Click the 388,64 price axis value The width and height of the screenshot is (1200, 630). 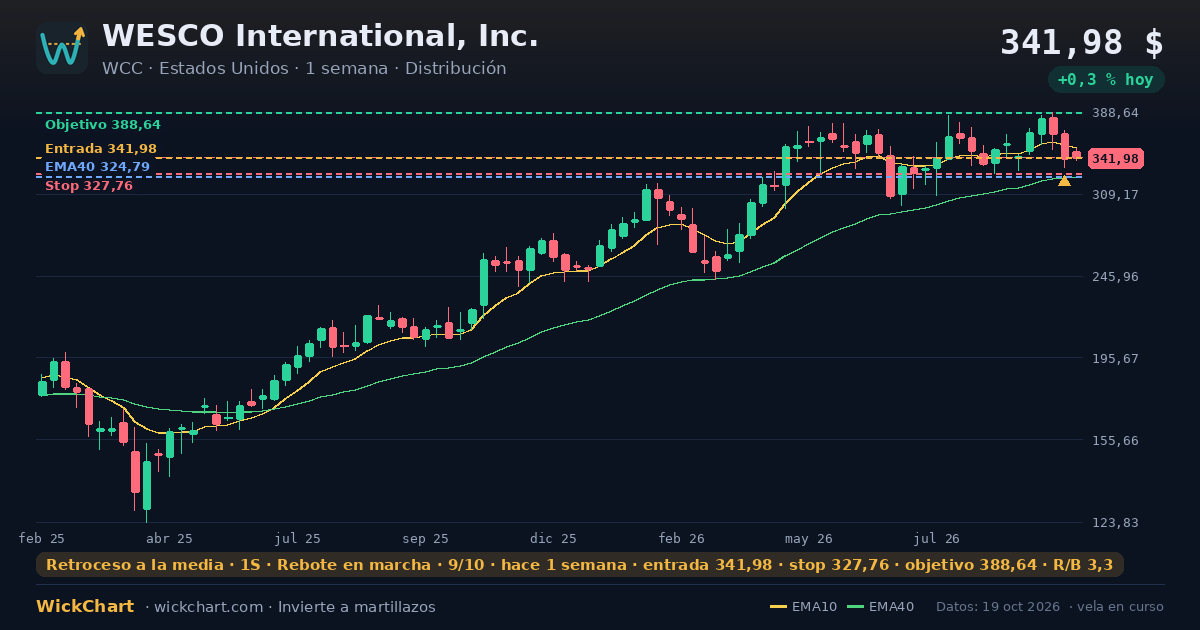pos(1115,113)
